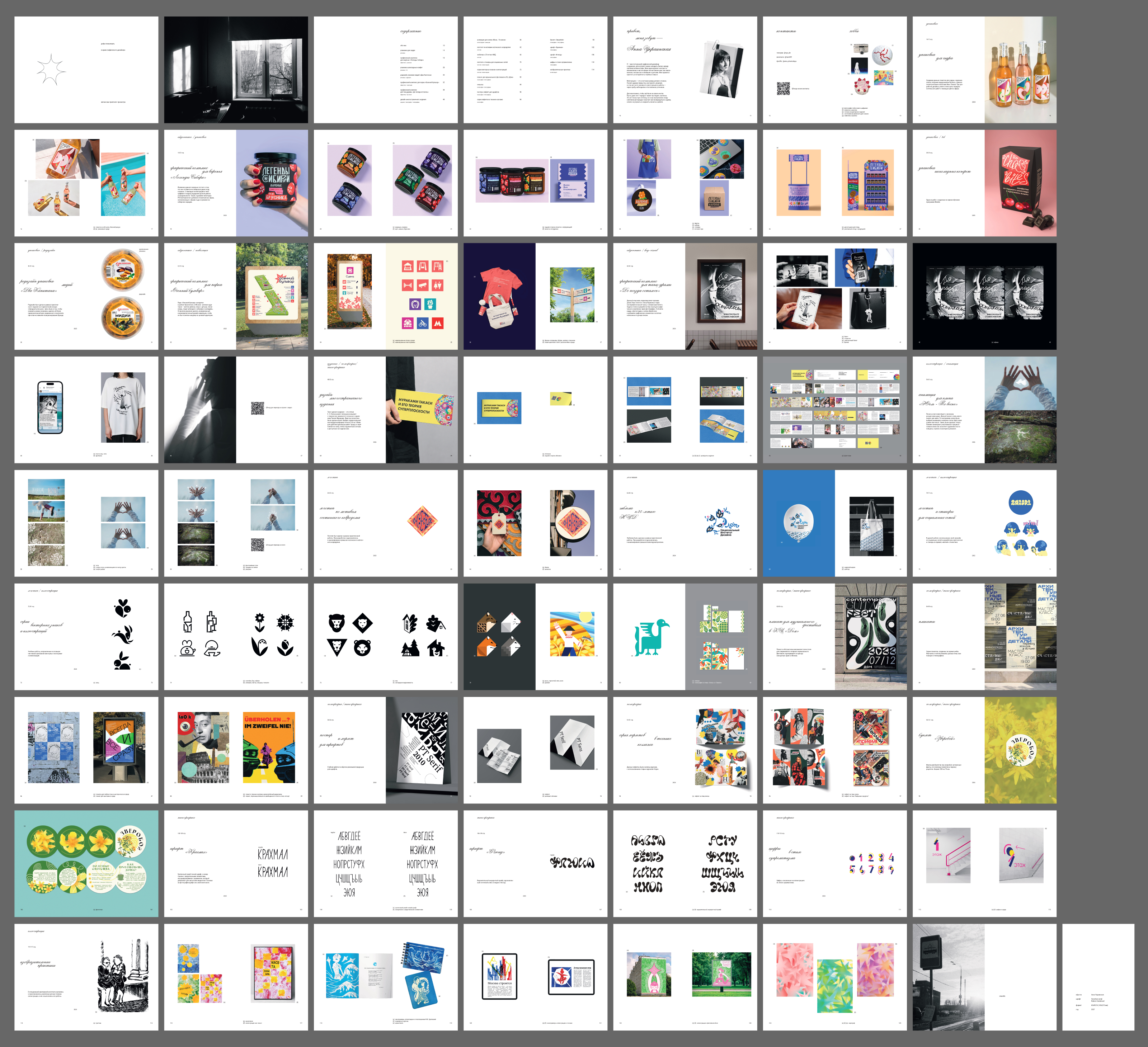Open the all-black spread with three posters
Screen dimensions: 1148x1047
tap(984, 296)
